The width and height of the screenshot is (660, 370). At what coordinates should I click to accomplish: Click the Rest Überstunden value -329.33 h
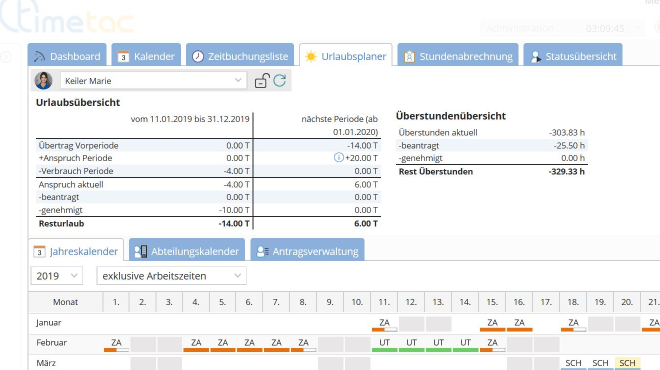click(567, 171)
